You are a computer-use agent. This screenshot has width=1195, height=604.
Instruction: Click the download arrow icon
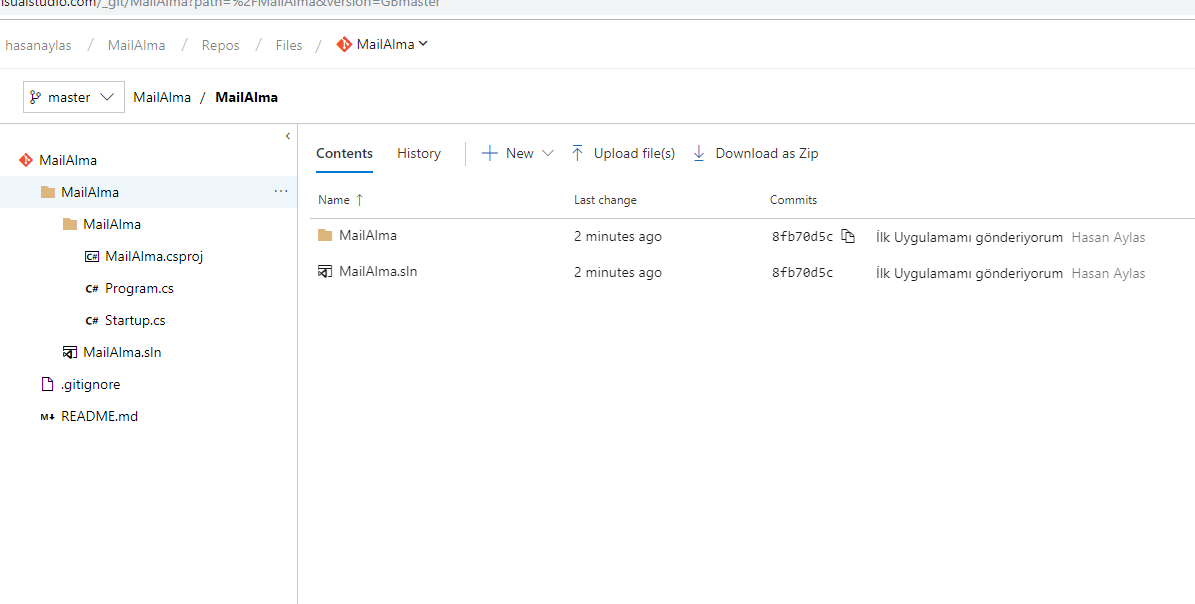pos(699,153)
